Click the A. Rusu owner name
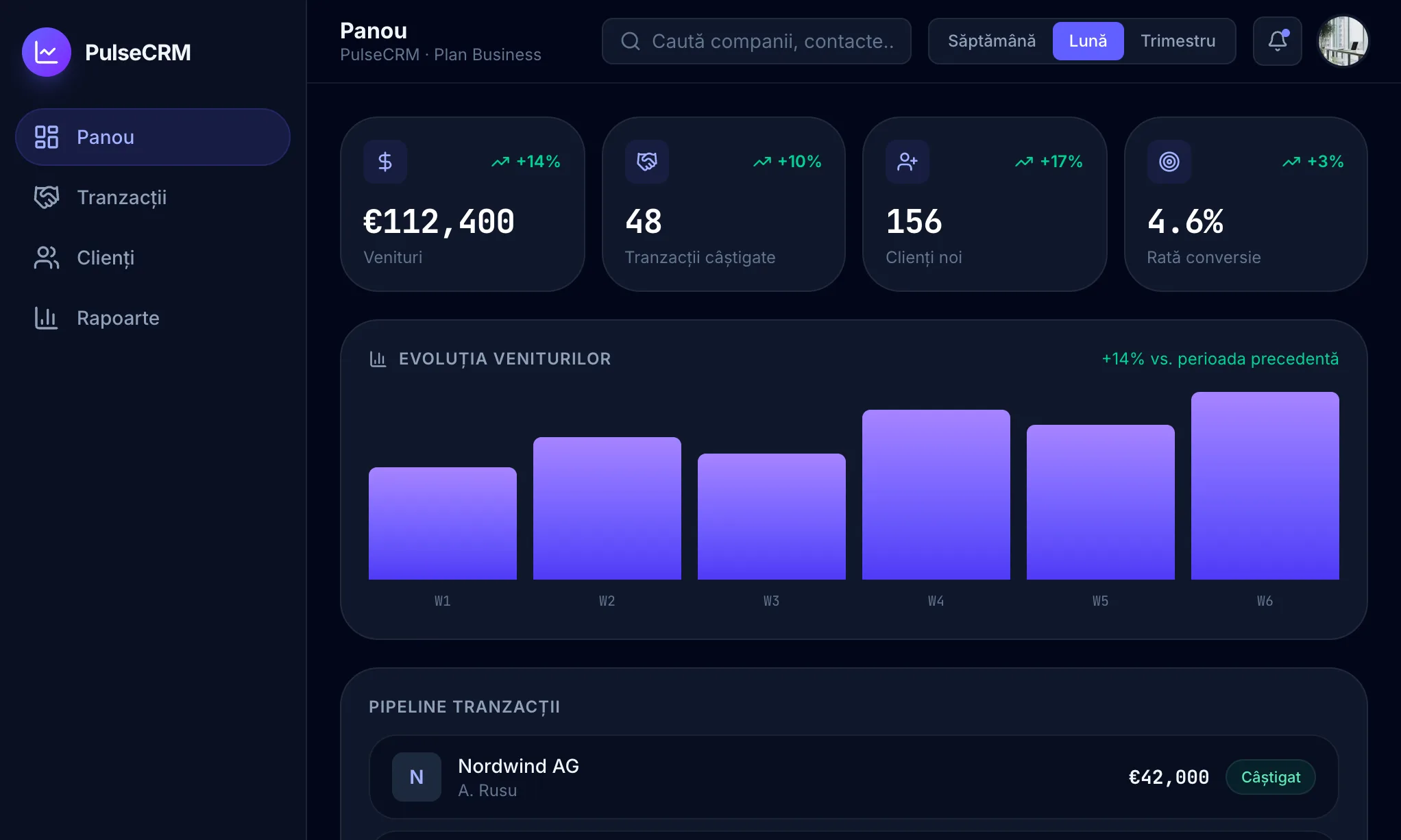 (x=487, y=791)
